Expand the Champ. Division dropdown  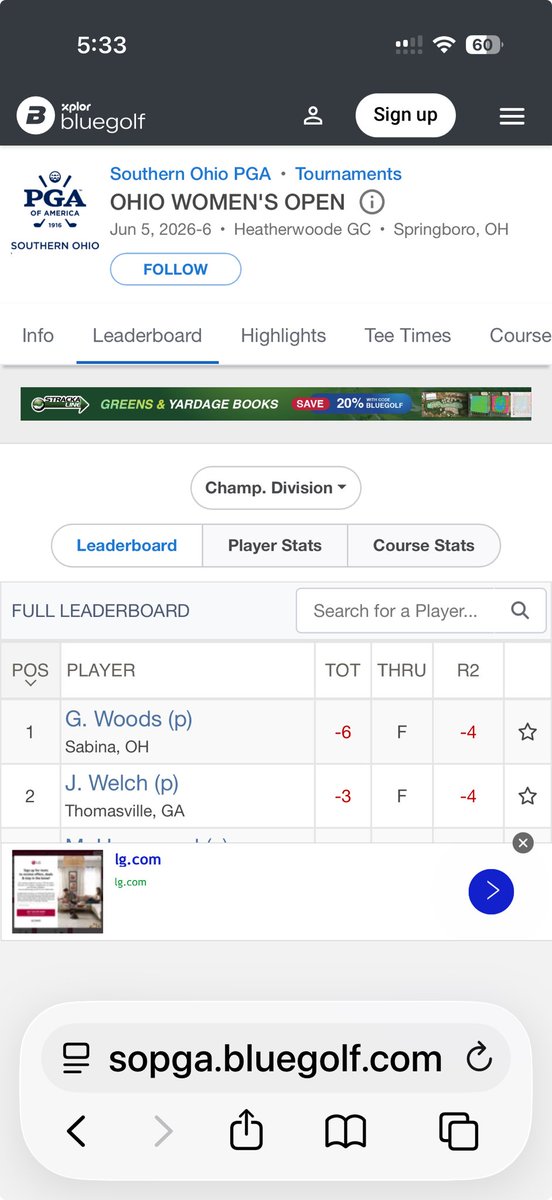276,488
